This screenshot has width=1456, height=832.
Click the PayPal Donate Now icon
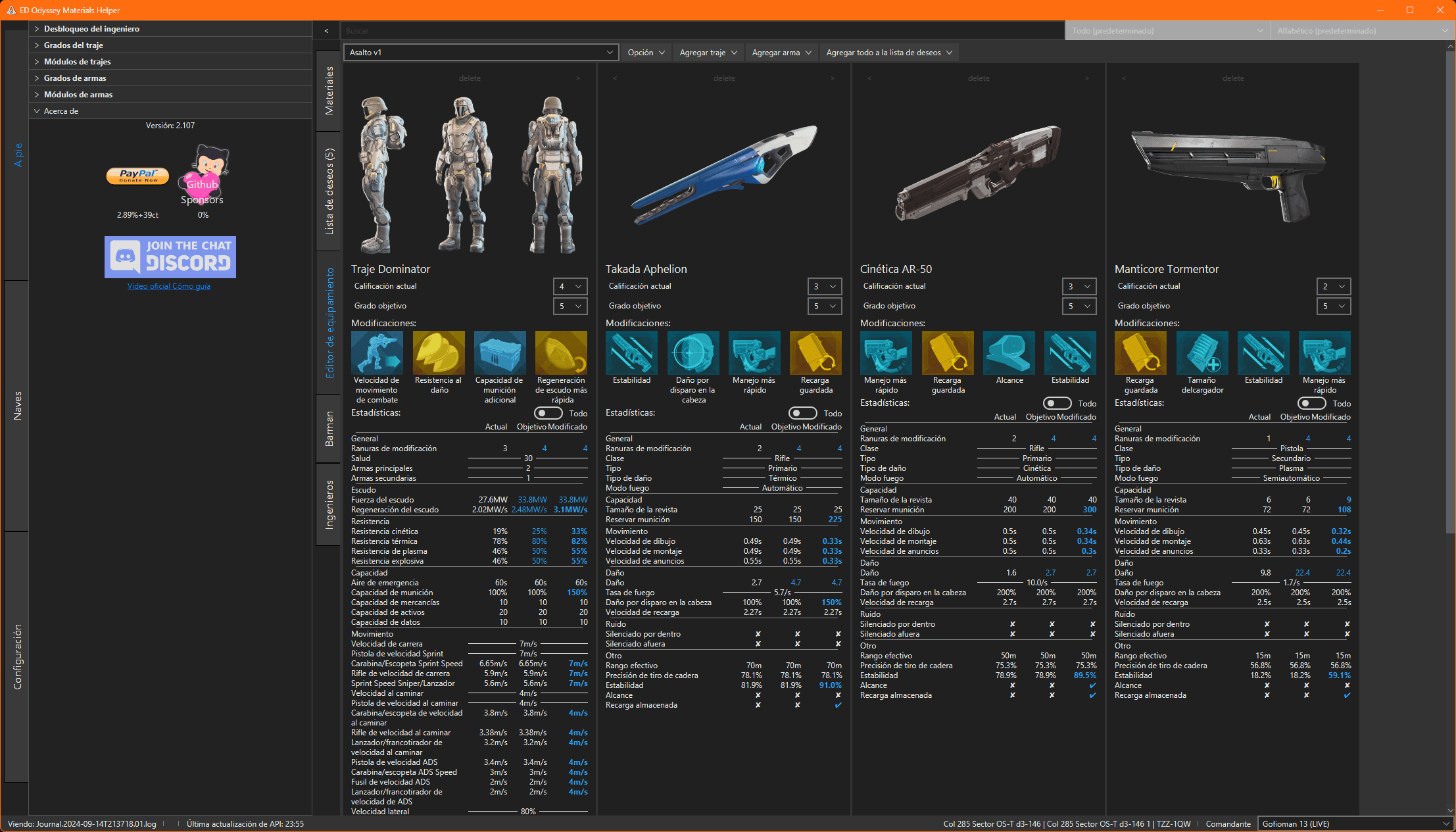[137, 176]
